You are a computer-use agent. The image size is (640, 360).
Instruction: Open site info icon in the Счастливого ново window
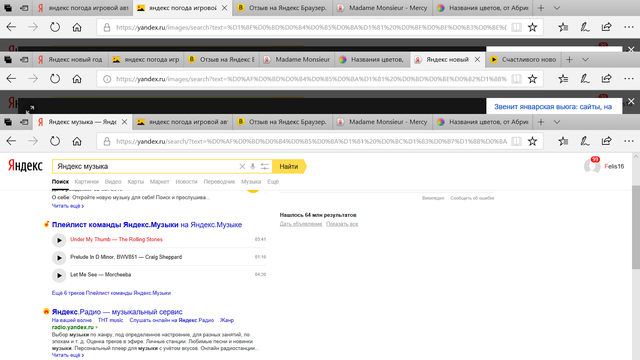click(107, 79)
